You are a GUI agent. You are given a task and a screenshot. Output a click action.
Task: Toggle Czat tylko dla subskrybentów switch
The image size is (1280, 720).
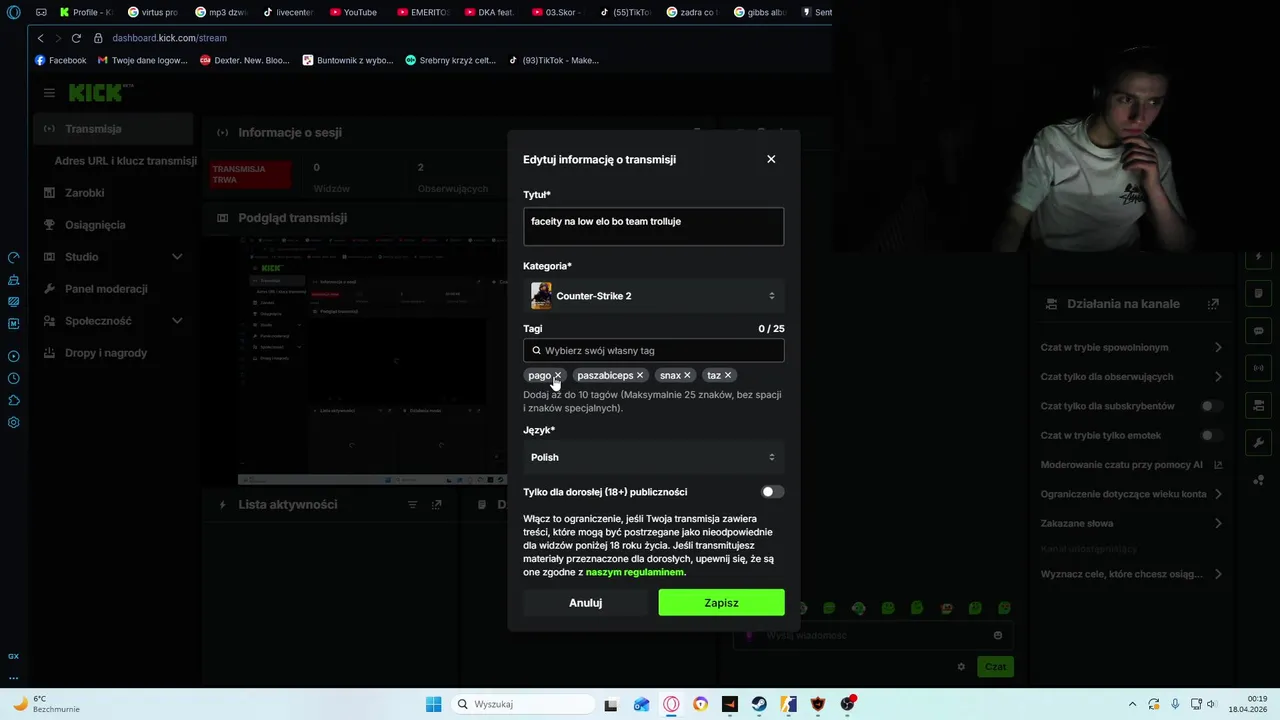click(1212, 406)
